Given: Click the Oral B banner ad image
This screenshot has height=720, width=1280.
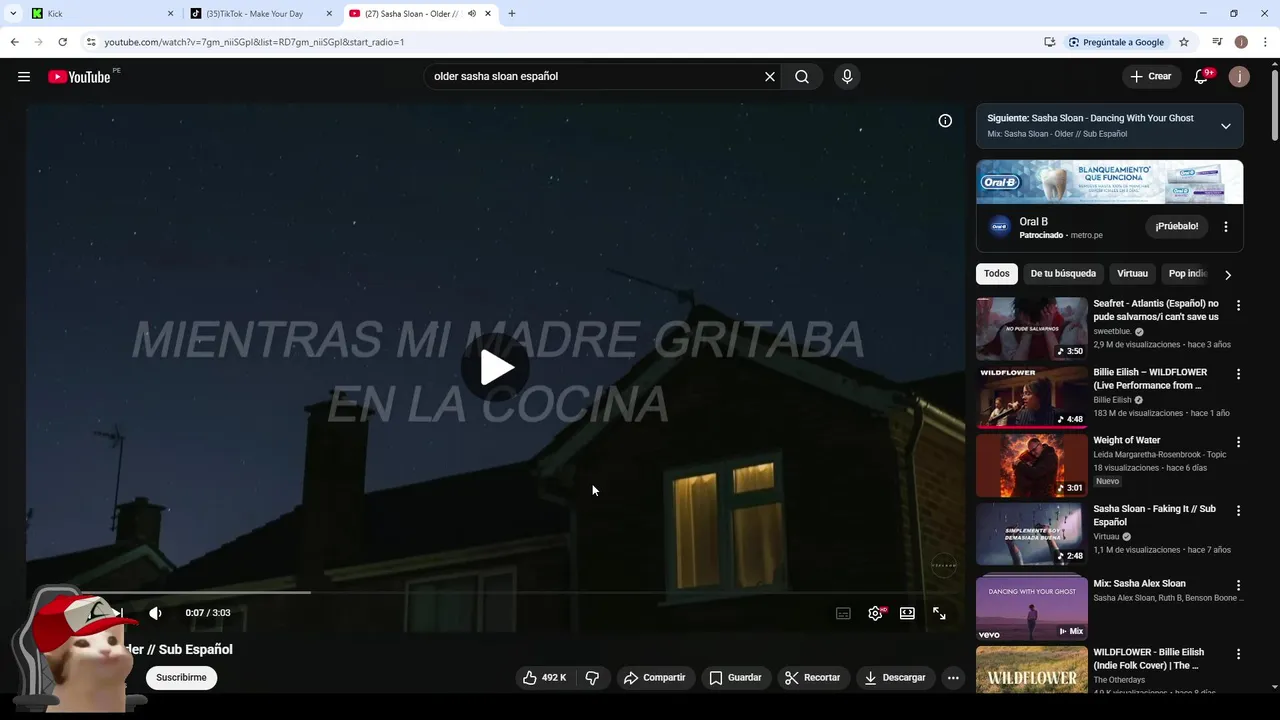Looking at the screenshot, I should [1110, 182].
